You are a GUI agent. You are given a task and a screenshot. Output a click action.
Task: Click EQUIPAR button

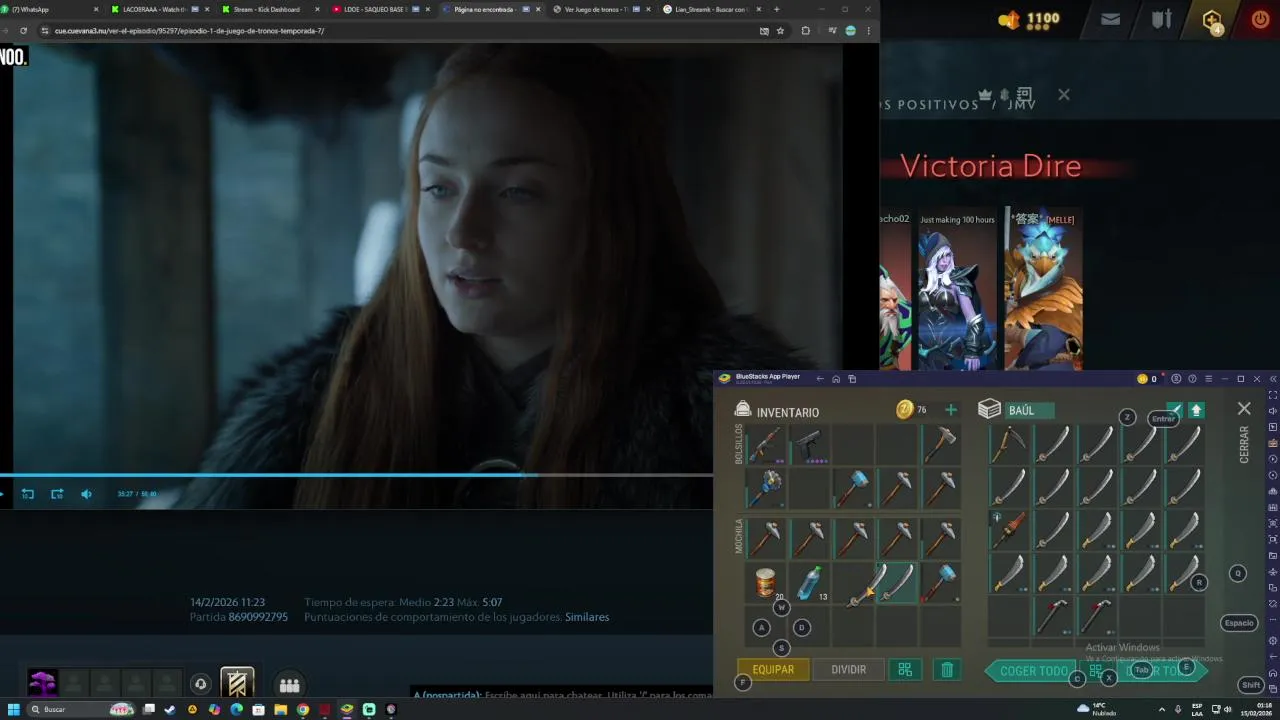pos(773,670)
